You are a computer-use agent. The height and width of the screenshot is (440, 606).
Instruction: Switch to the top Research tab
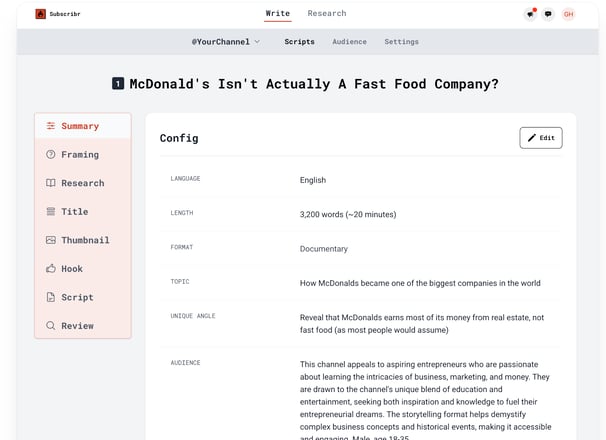(x=327, y=14)
